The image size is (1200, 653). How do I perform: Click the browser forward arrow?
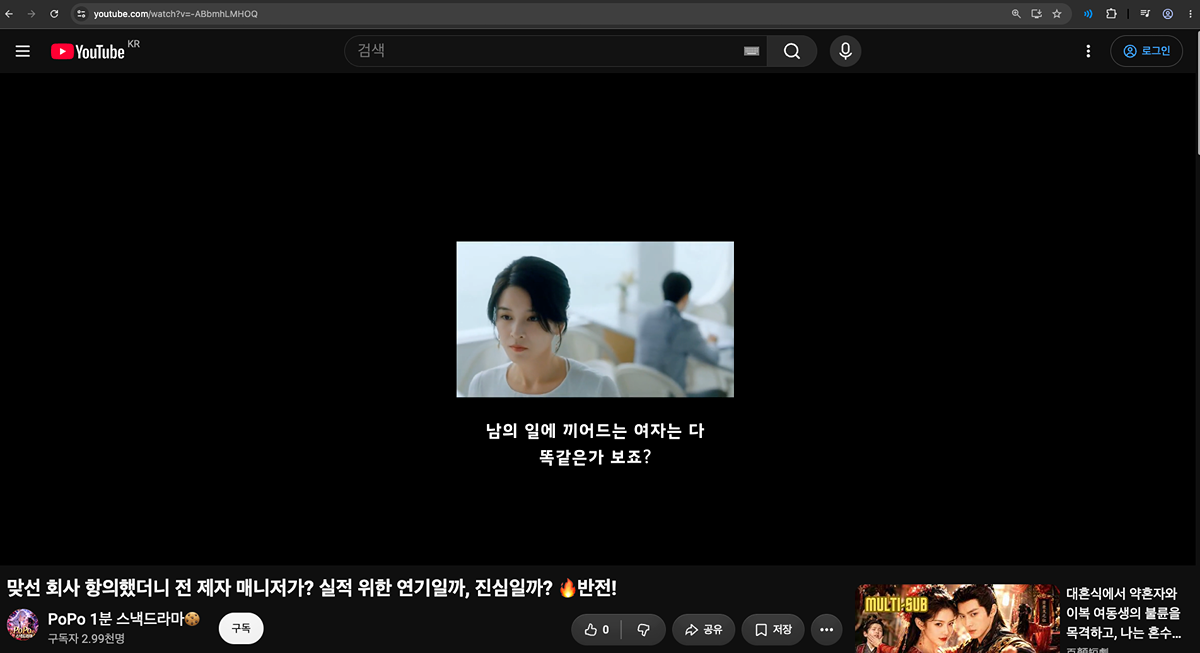coord(31,14)
